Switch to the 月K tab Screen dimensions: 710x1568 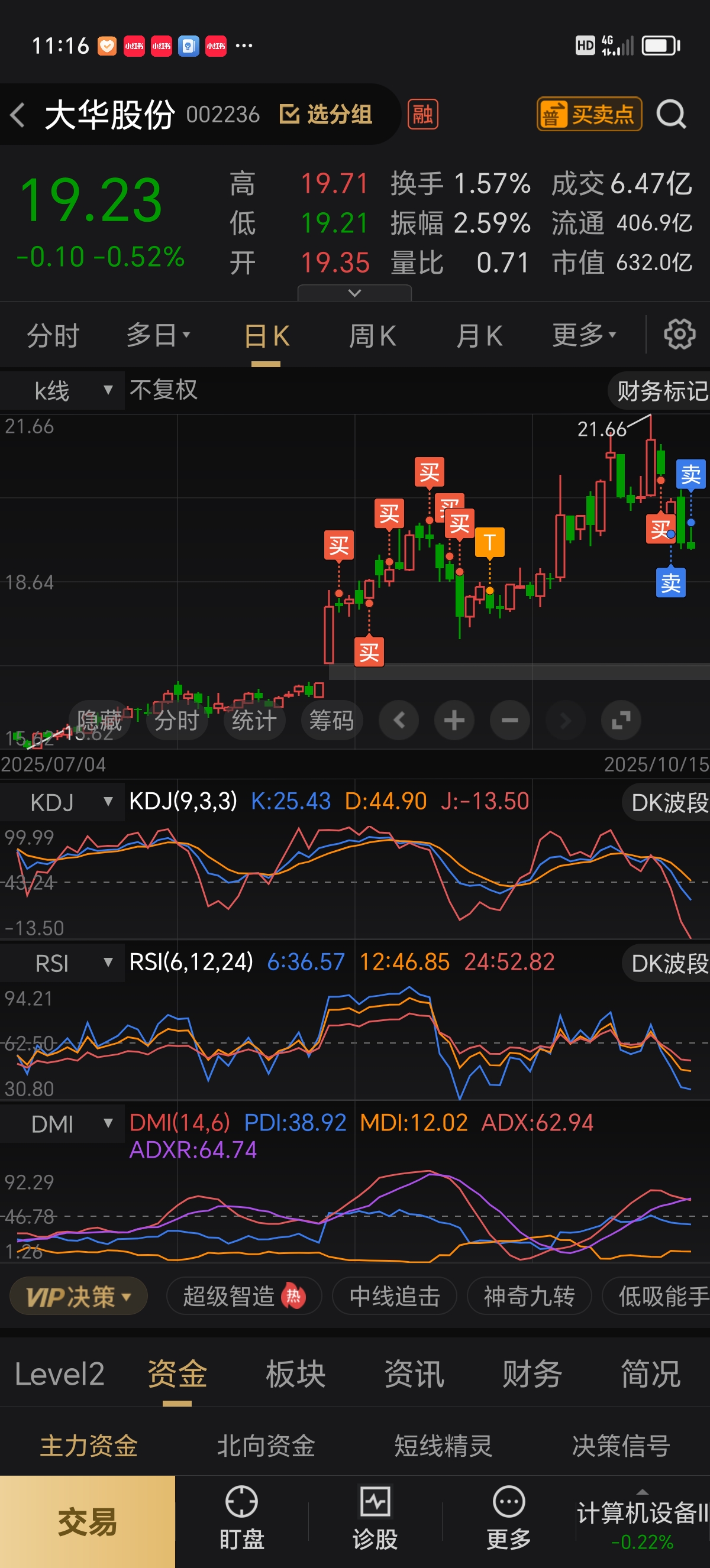point(479,335)
